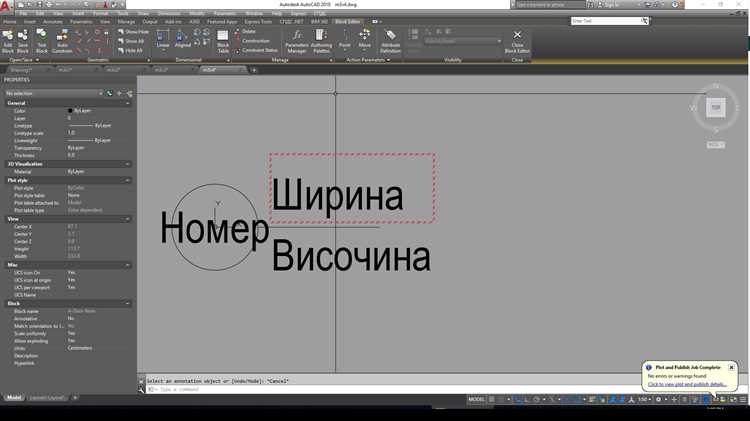Click the Attribute Definition icon
Image resolution: width=750 pixels, height=421 pixels.
click(390, 41)
